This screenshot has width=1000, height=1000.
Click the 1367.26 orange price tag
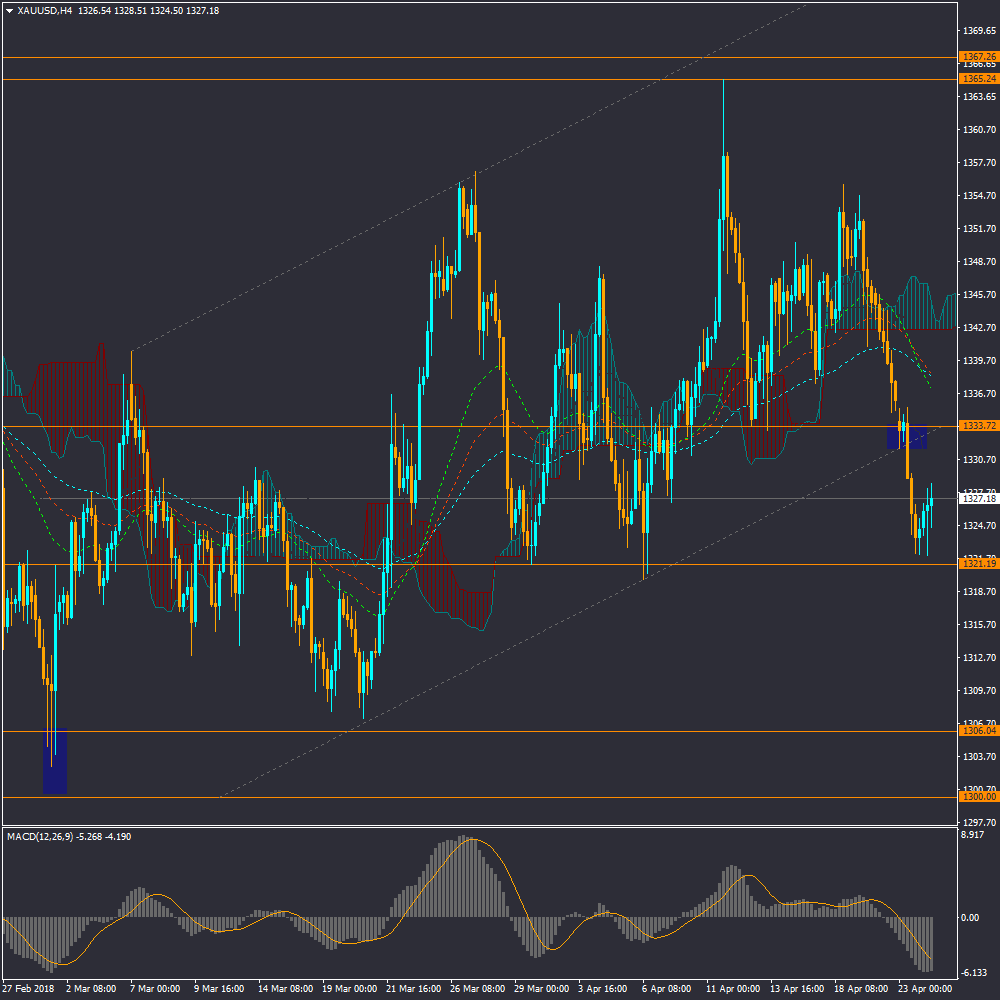[977, 57]
